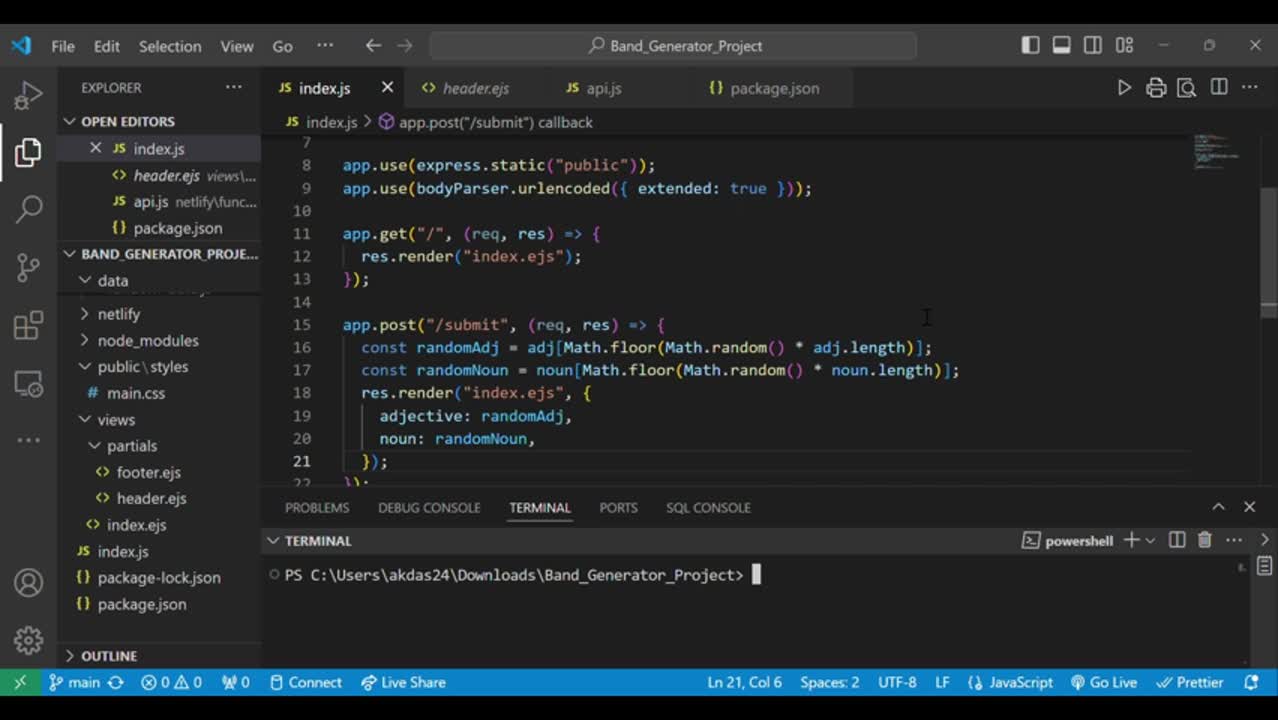Switch to the header.ejs editor tab
This screenshot has width=1278, height=720.
click(476, 88)
